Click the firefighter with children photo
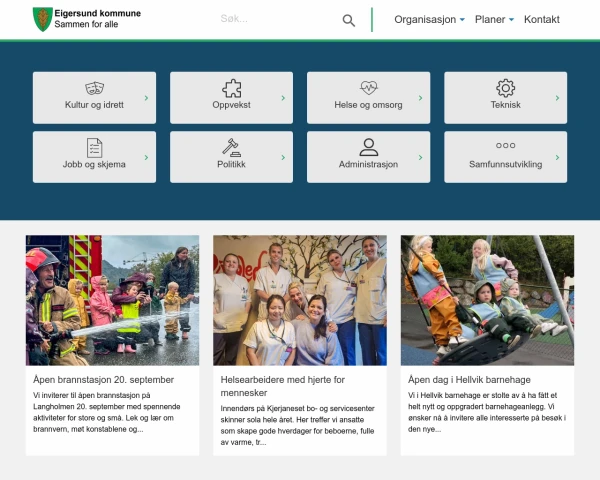Viewport: 600px width, 480px height. (x=112, y=300)
